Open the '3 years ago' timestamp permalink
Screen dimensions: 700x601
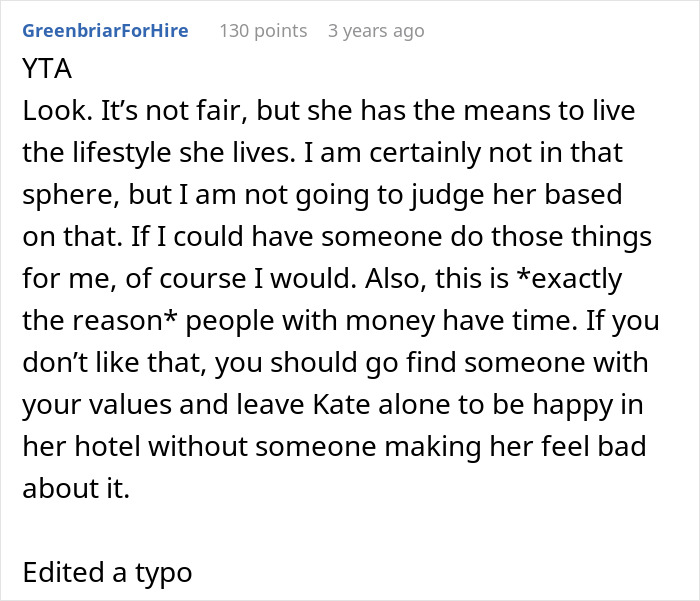376,31
